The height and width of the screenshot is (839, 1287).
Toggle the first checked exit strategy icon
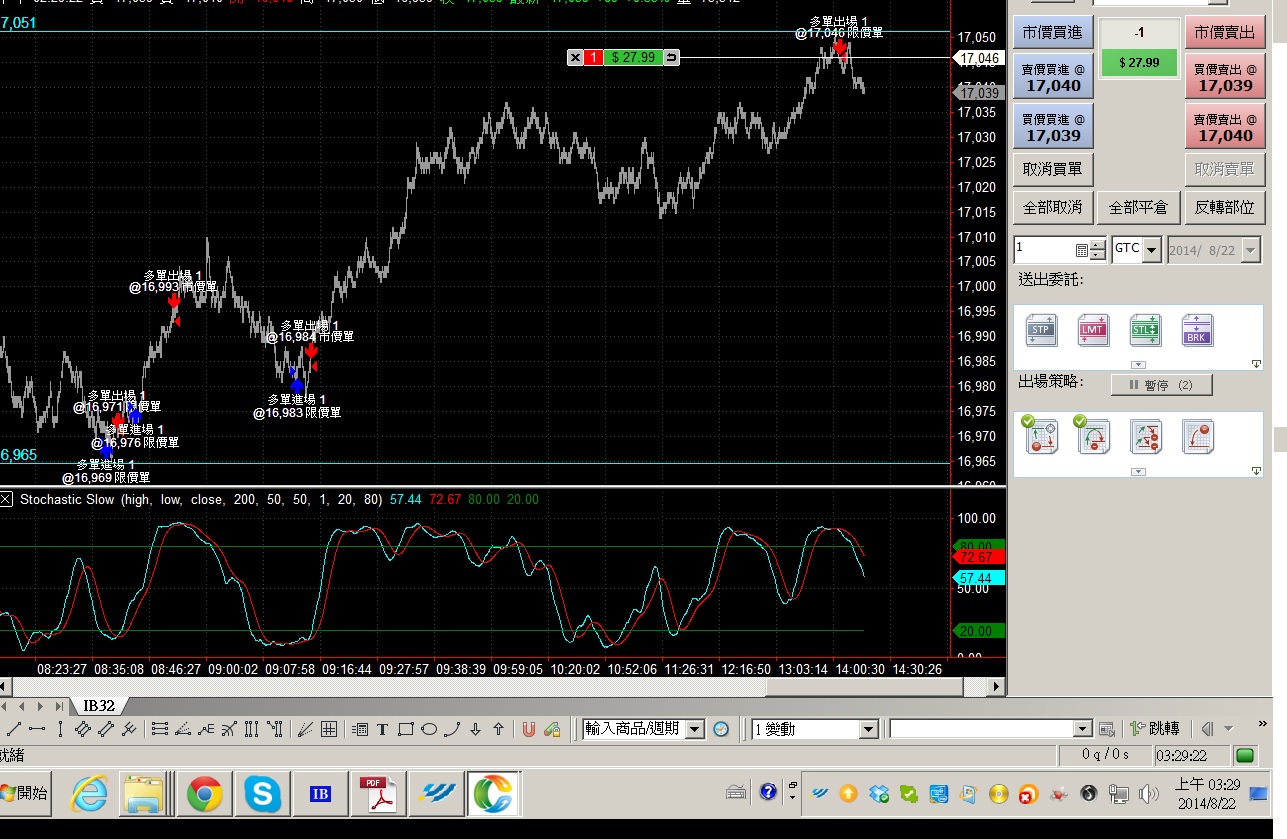pos(1041,435)
